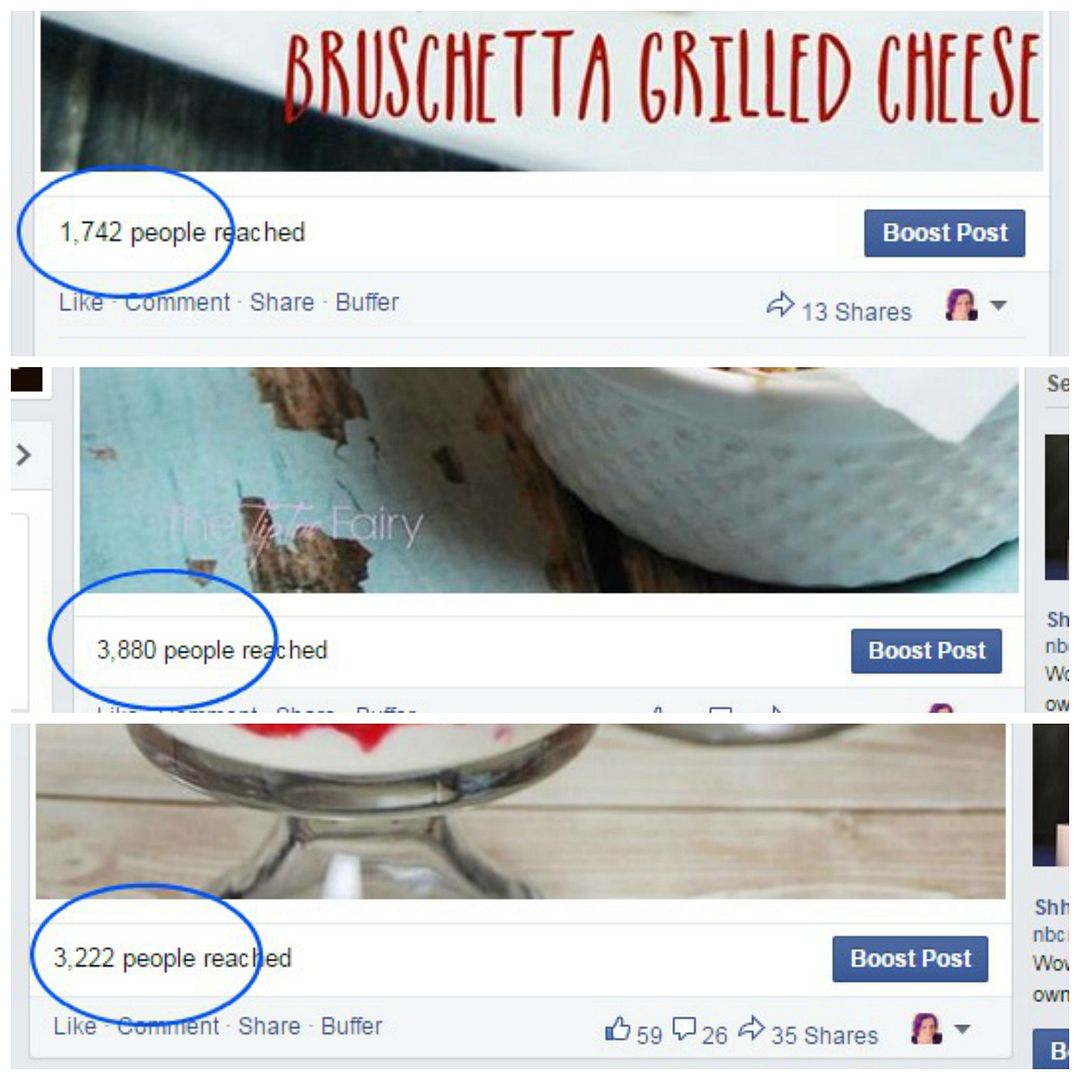
Task: Click Like link under the 3,222 reach post
Action: pyautogui.click(x=74, y=1026)
